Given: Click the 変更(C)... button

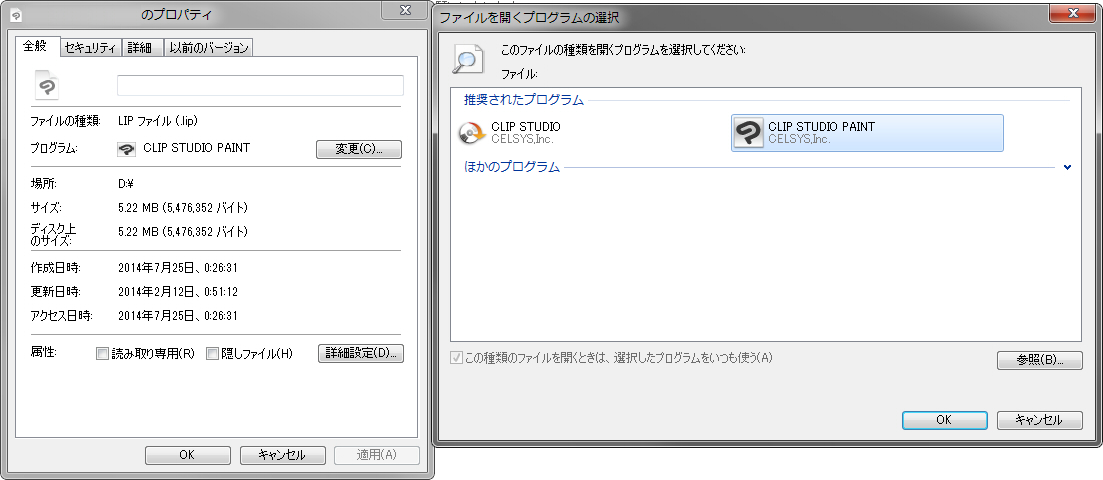Looking at the screenshot, I should pyautogui.click(x=359, y=149).
